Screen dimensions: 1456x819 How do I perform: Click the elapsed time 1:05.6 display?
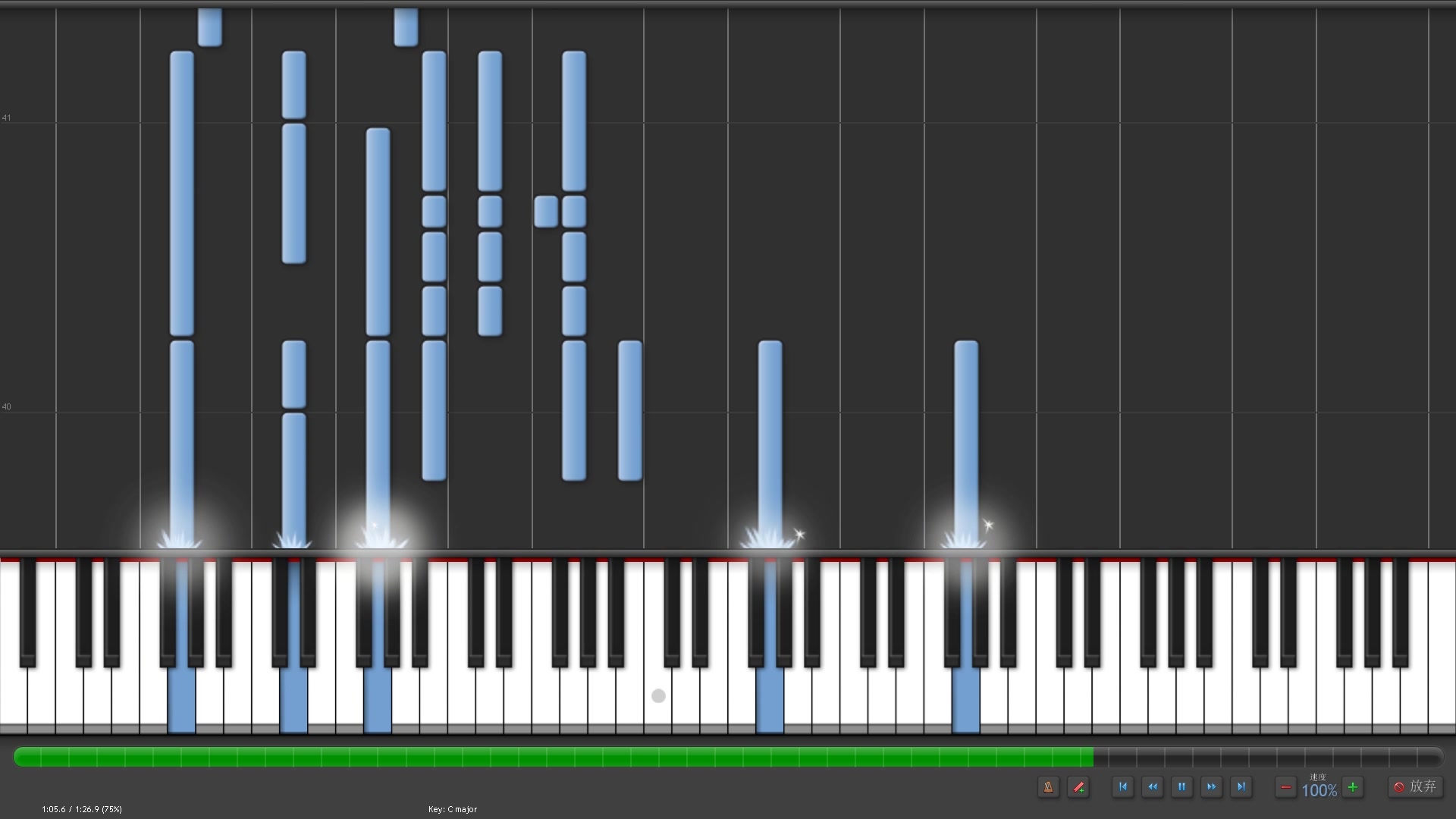53,809
